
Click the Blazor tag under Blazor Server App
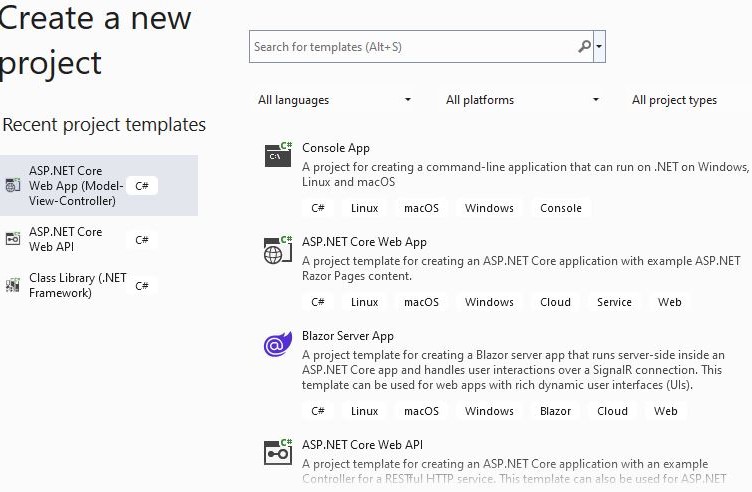pyautogui.click(x=555, y=411)
